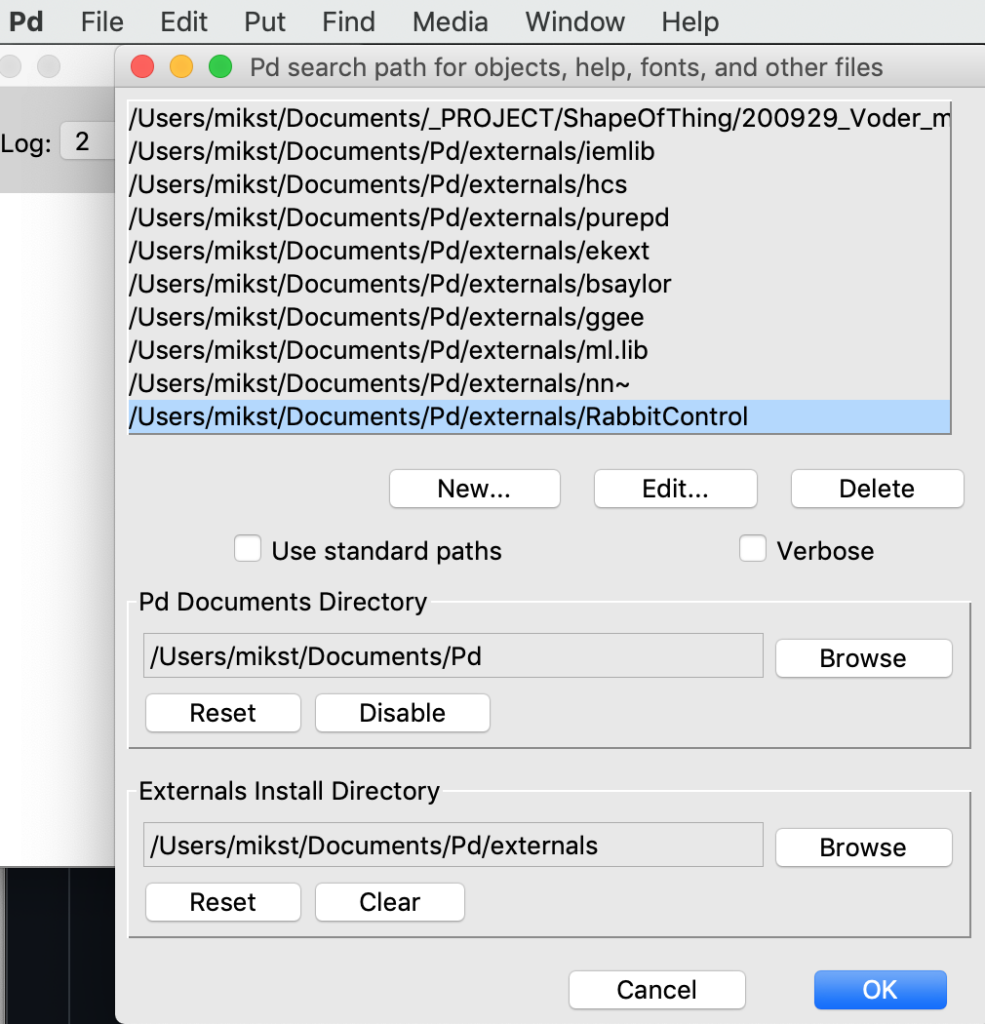Screen dimensions: 985x1024
Task: Click the Externals Install Directory path field
Action: [453, 845]
